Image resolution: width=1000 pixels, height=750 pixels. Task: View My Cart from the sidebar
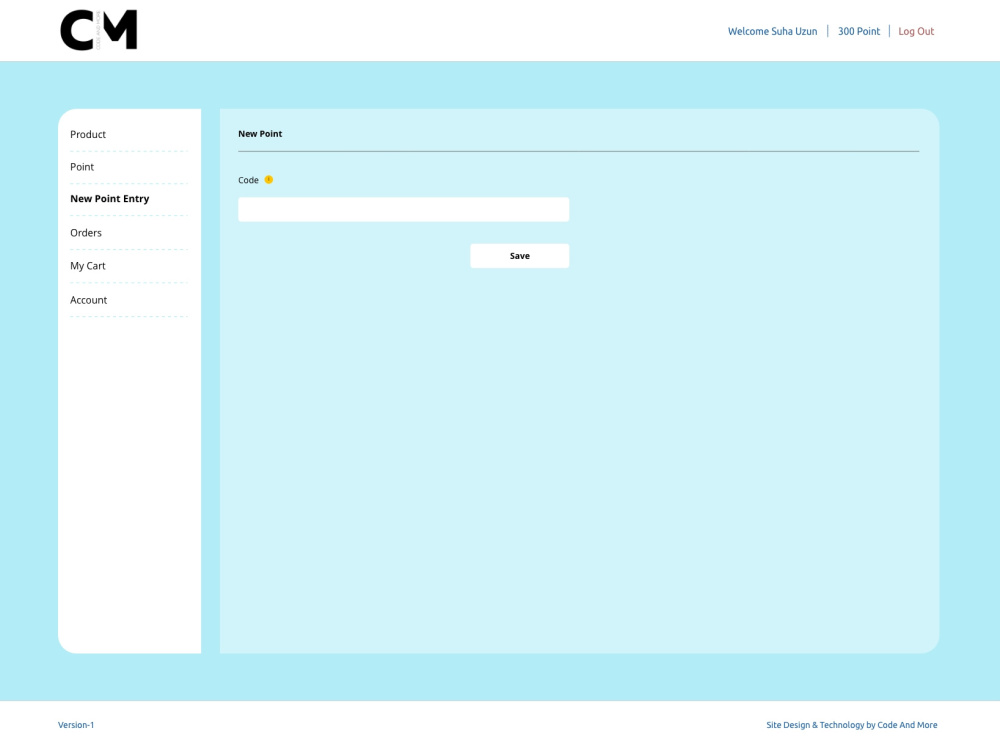pos(88,266)
